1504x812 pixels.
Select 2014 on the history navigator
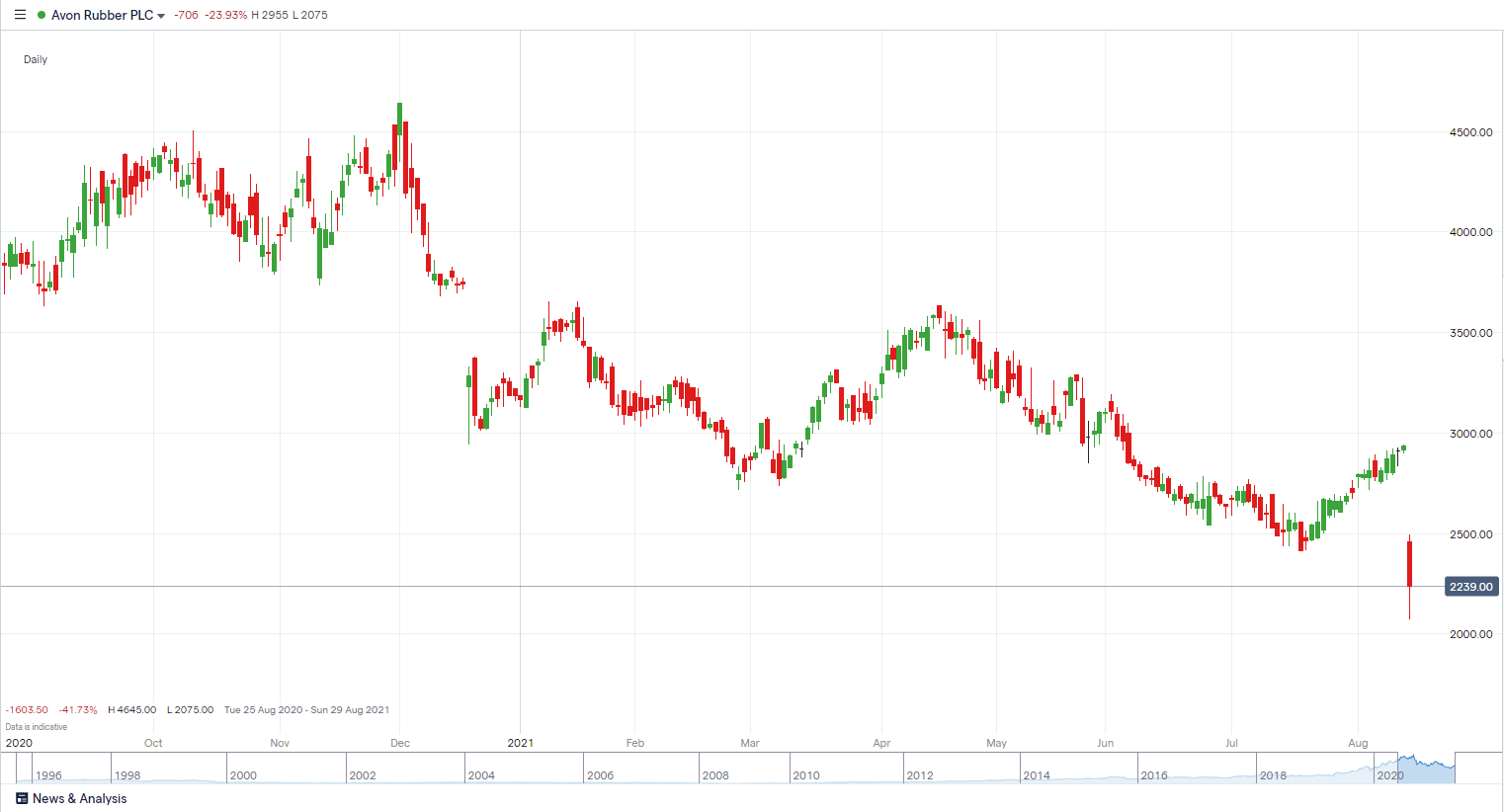[1037, 775]
